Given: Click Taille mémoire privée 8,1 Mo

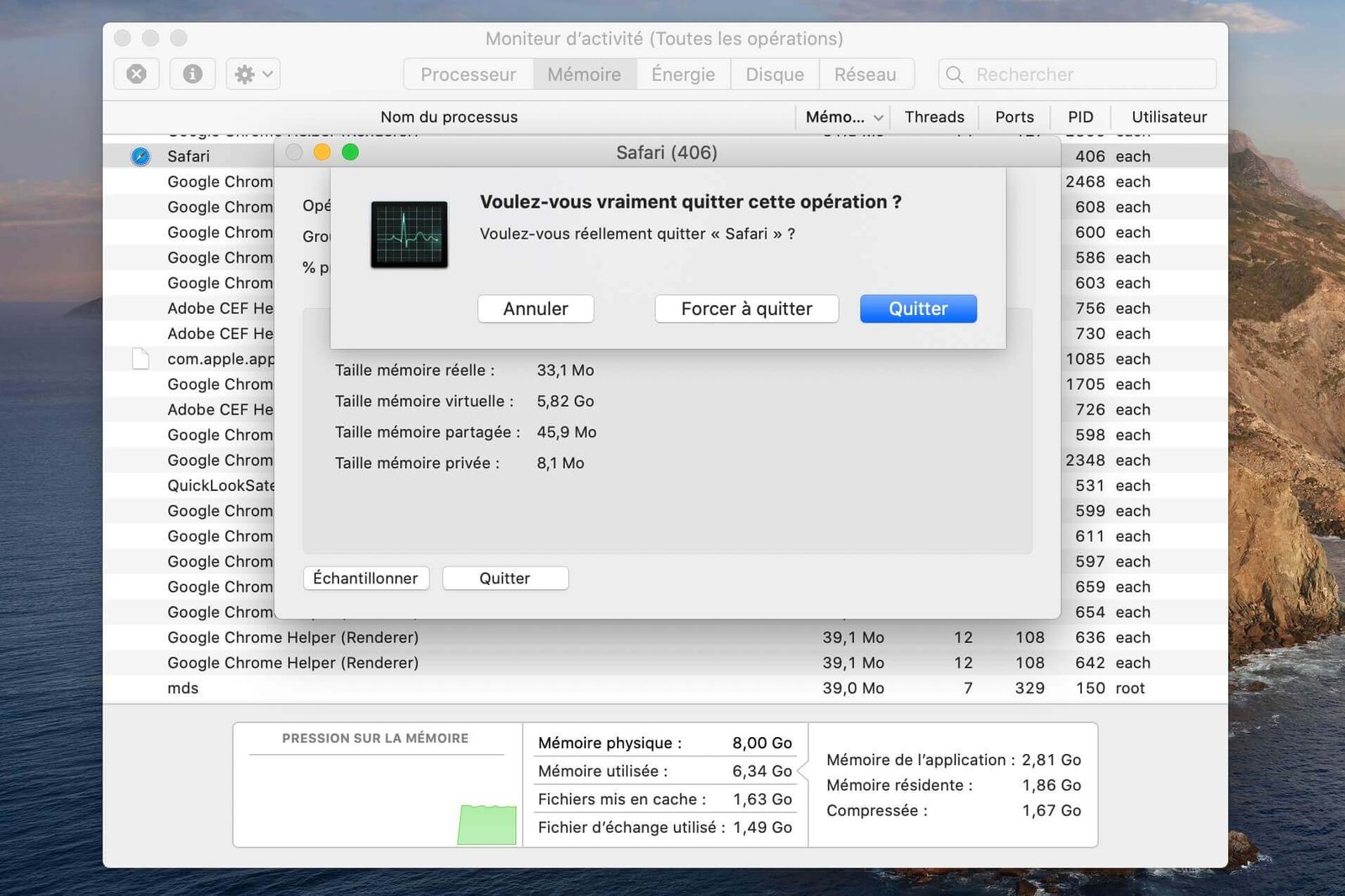Looking at the screenshot, I should [x=460, y=463].
